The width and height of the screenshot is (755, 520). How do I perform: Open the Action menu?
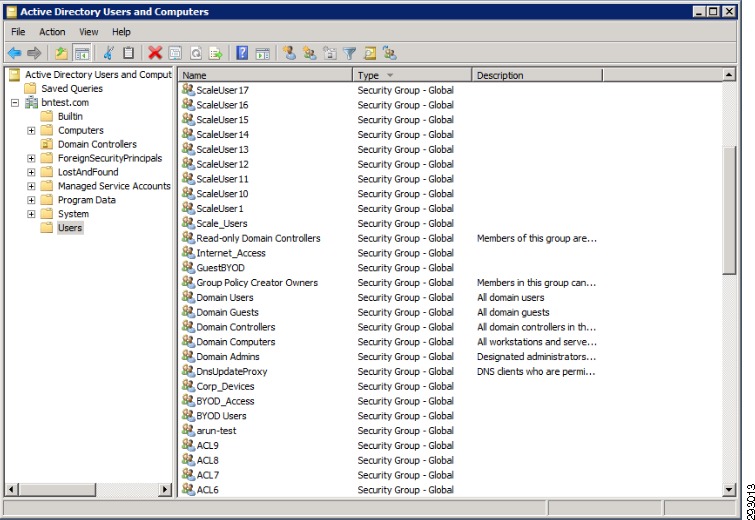(x=52, y=32)
